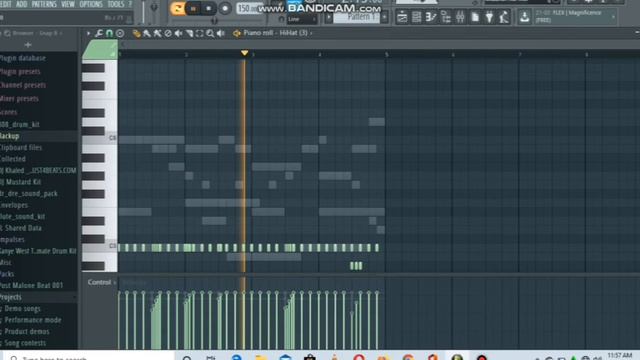
Task: Click the FLEX | Magnificence (FREE) news text
Action: click(568, 16)
